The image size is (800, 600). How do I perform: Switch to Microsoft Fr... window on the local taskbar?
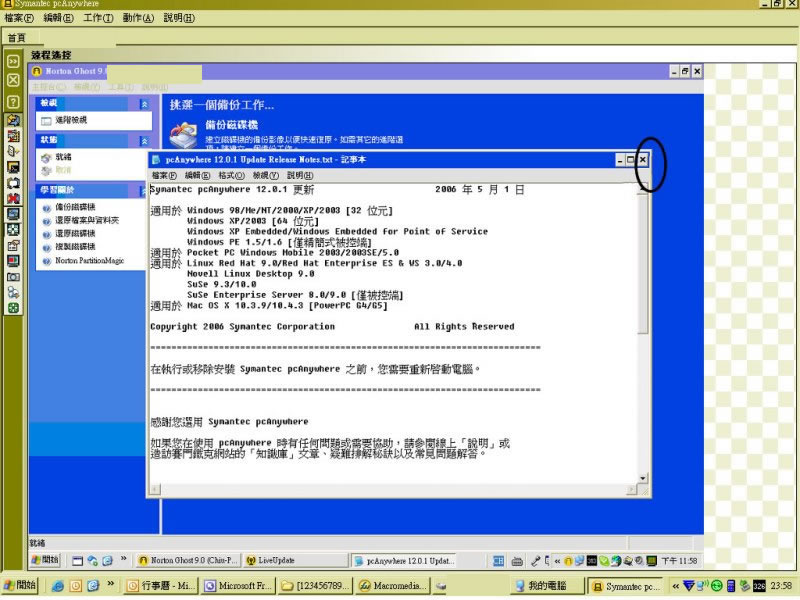(239, 586)
